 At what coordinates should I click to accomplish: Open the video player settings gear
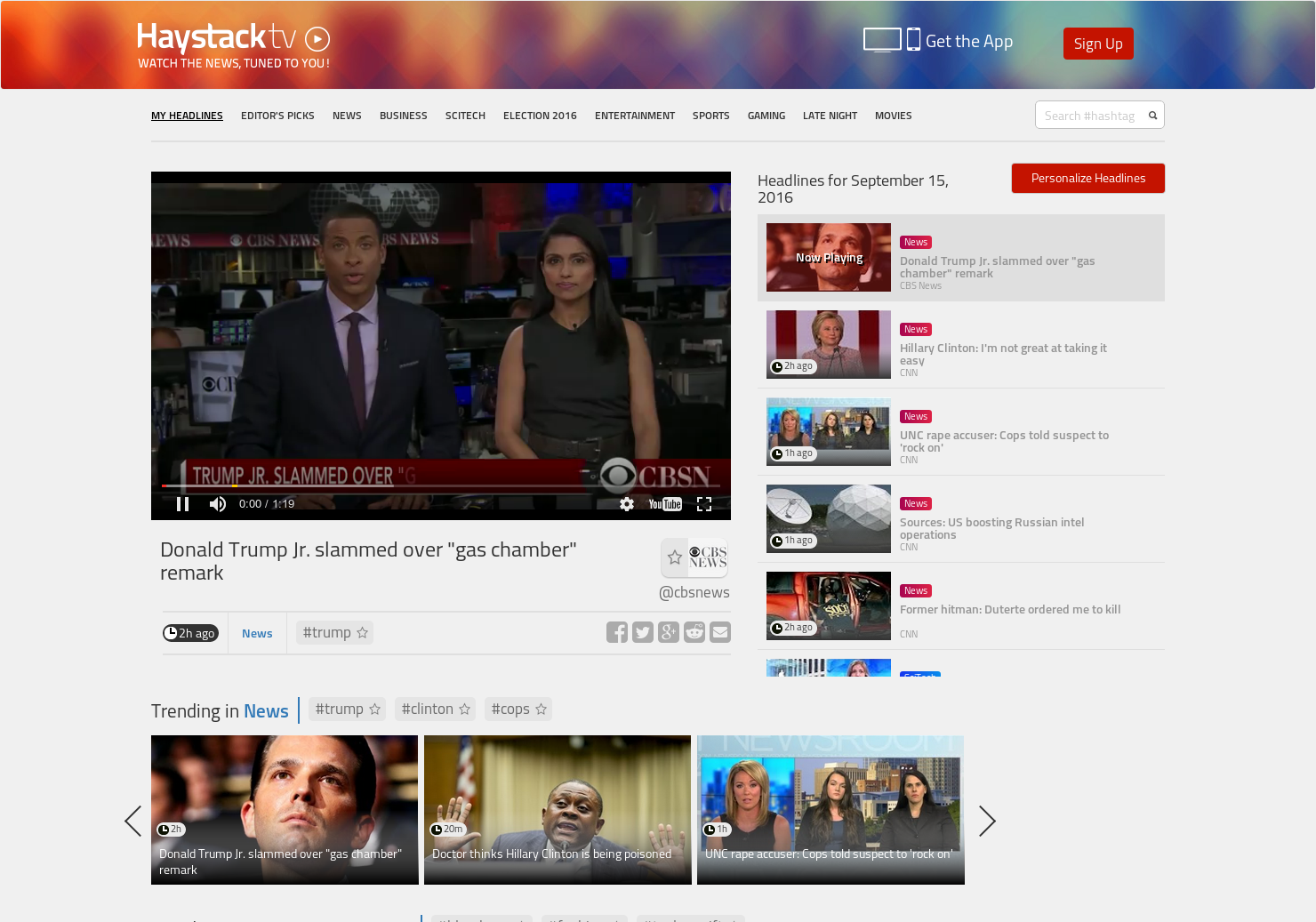coord(627,504)
